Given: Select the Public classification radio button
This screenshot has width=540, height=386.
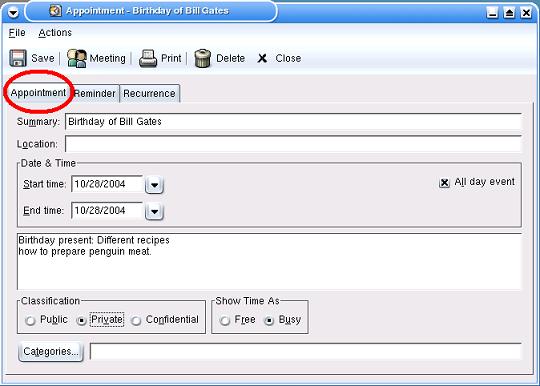Looking at the screenshot, I should 30,321.
